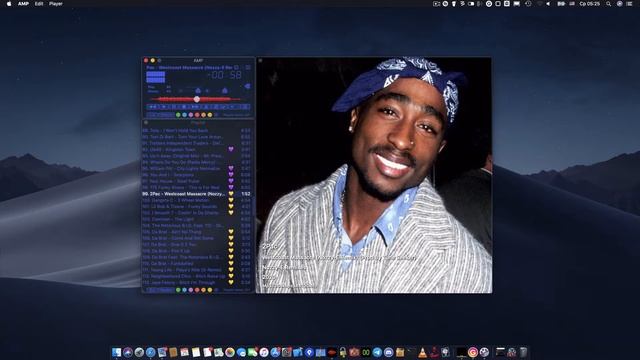Select track 100. Gangsta C - 3 Wheel Motion

[196, 200]
